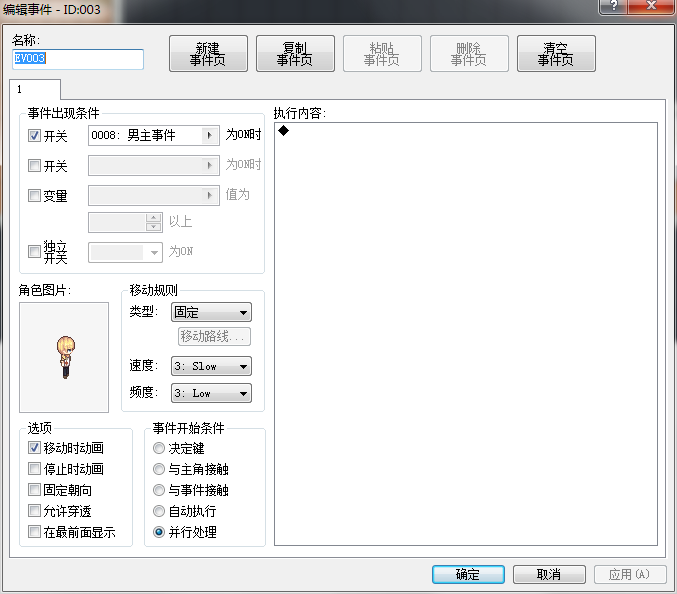This screenshot has width=677, height=594.
Task: Select event page tab 1
Action: point(35,89)
